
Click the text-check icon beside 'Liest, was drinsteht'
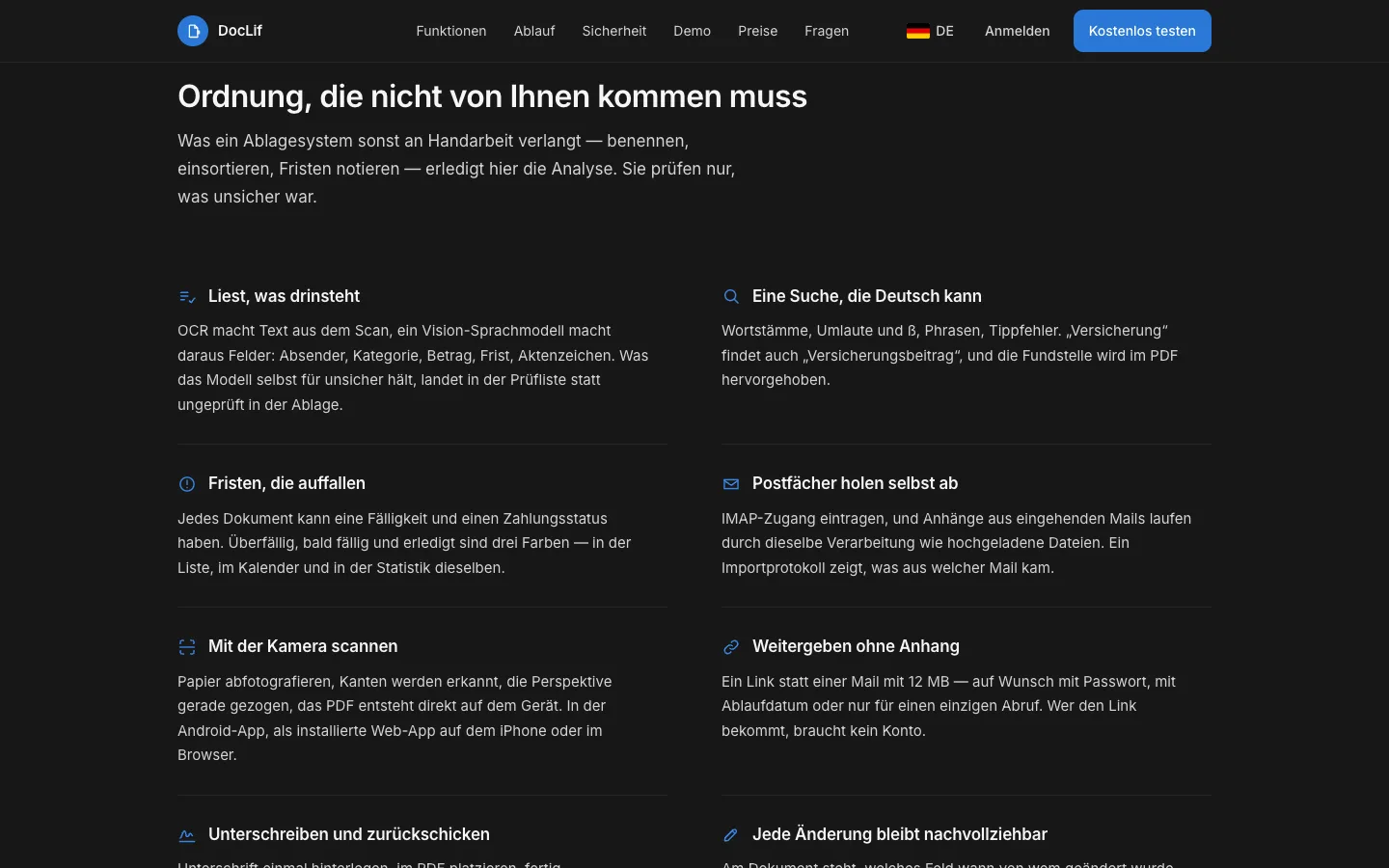[187, 297]
